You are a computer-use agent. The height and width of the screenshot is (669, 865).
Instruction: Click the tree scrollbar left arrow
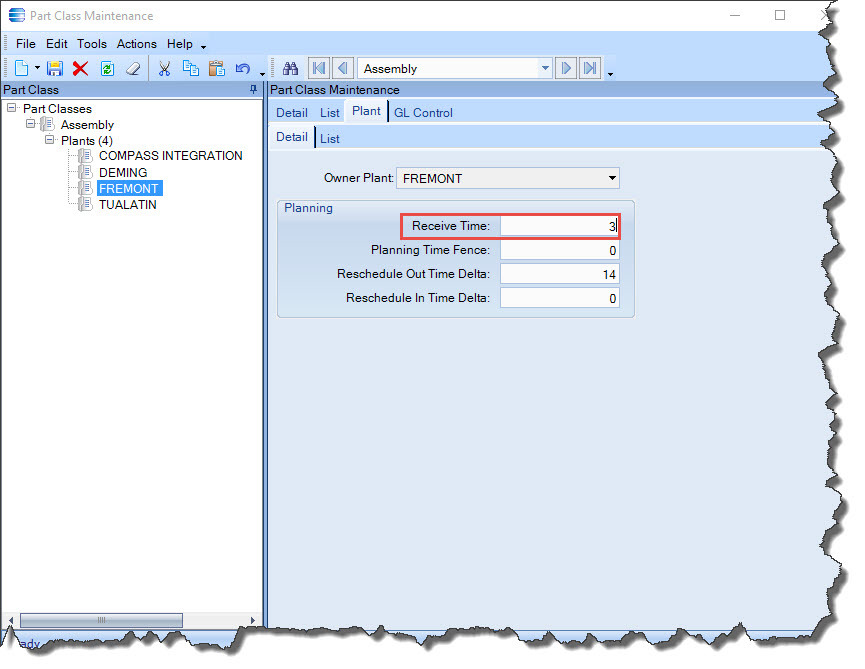10,620
